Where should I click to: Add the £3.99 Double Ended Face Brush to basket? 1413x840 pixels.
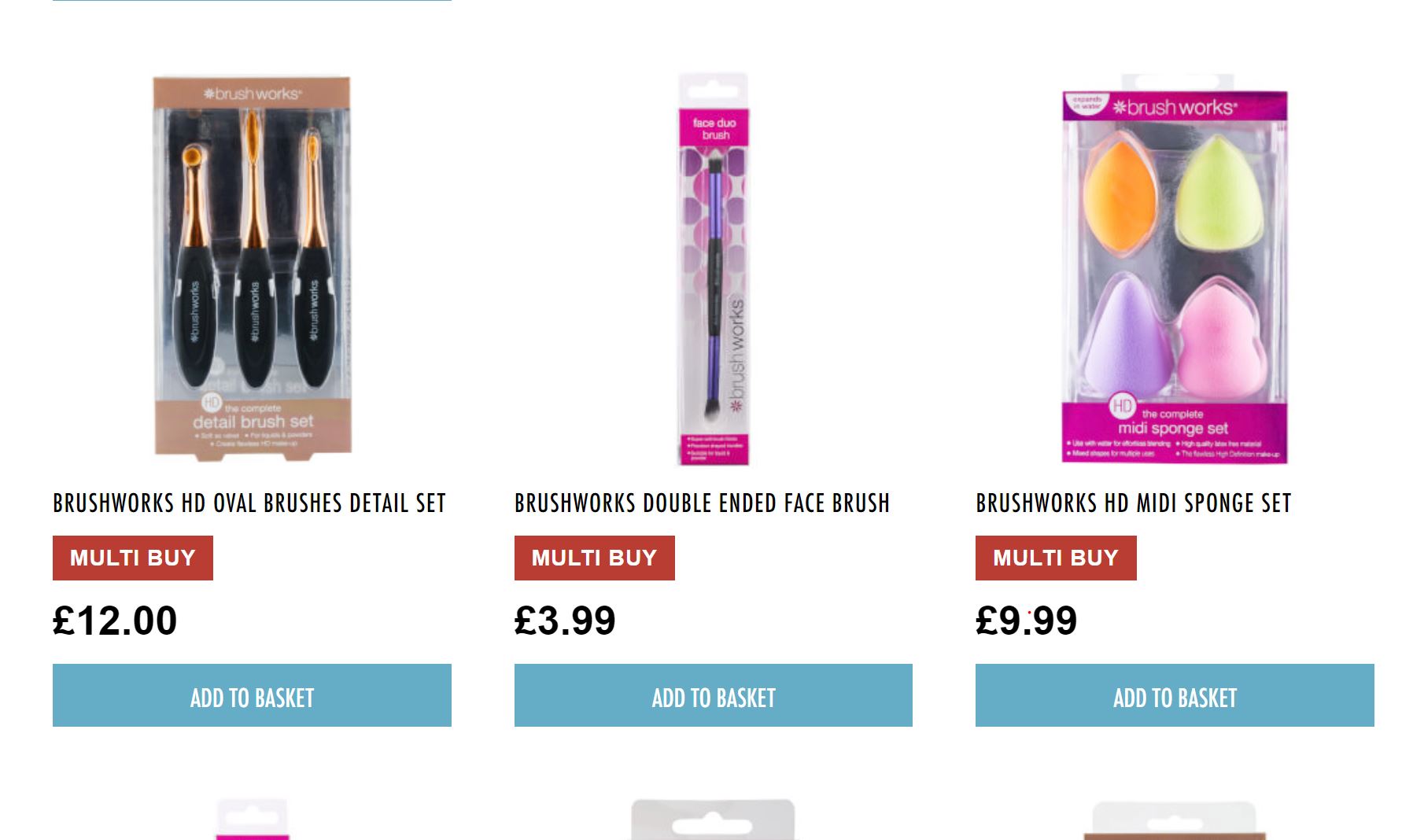tap(714, 695)
